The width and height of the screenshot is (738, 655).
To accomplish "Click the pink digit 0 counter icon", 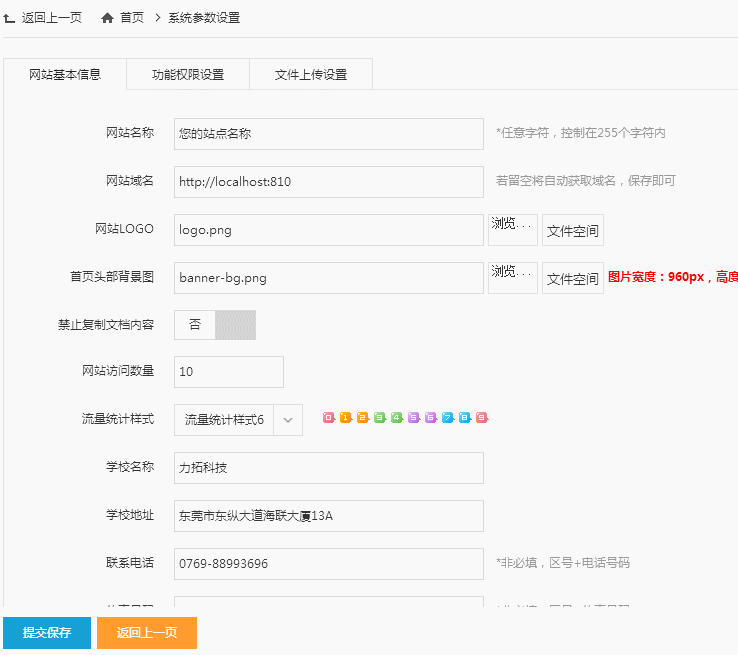I will [328, 418].
